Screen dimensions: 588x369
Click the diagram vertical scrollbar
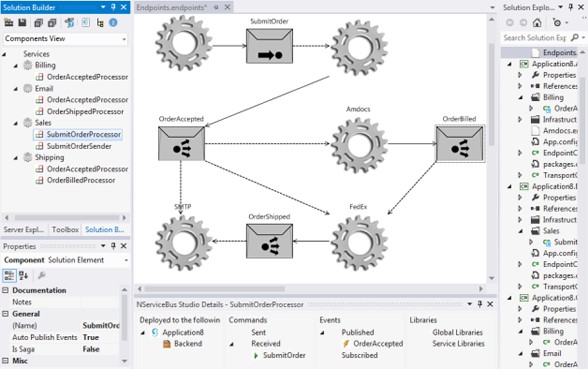coord(492,94)
